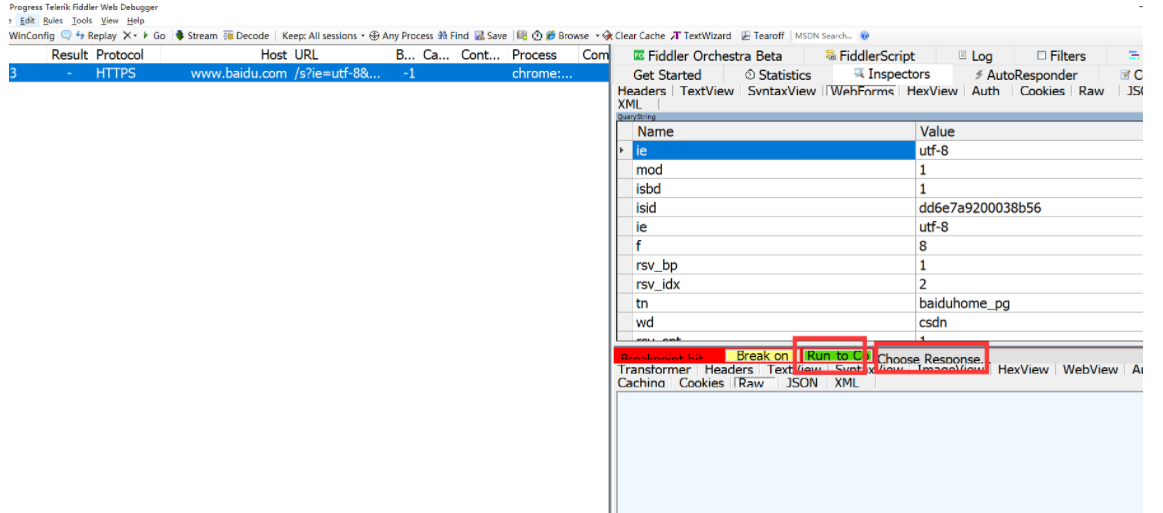This screenshot has width=1163, height=513.
Task: Switch to the Get Started tab
Action: point(667,75)
